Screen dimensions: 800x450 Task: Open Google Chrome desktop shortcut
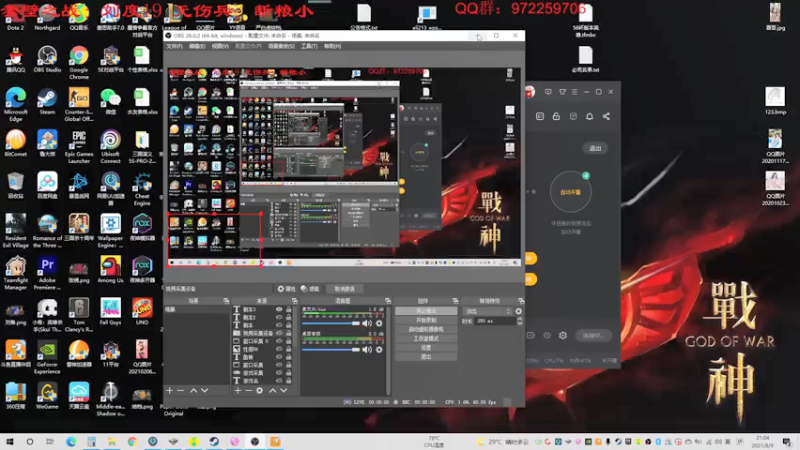tap(79, 63)
